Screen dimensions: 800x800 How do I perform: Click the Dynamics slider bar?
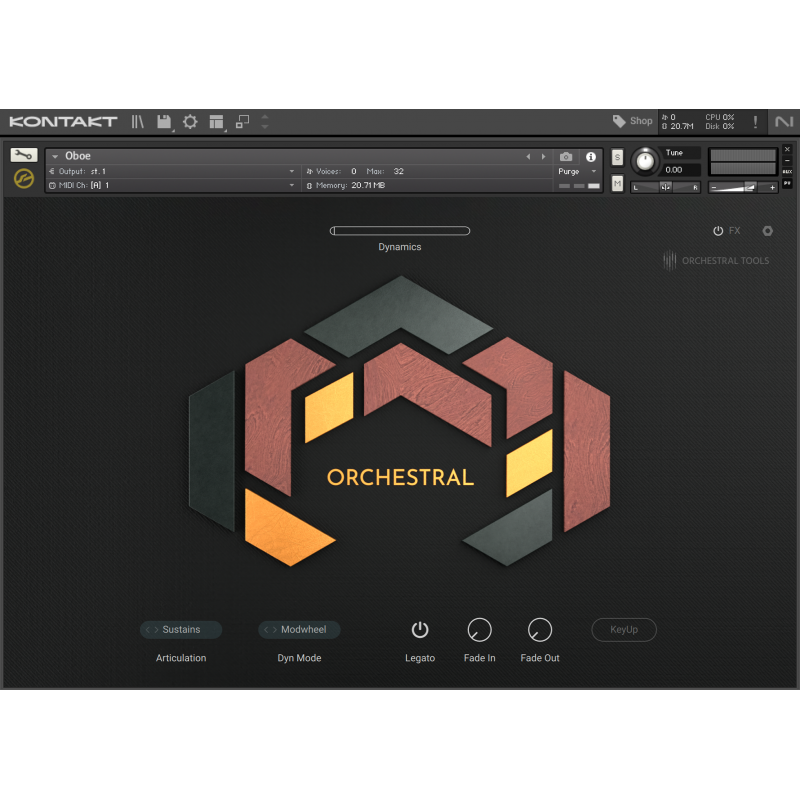point(400,231)
